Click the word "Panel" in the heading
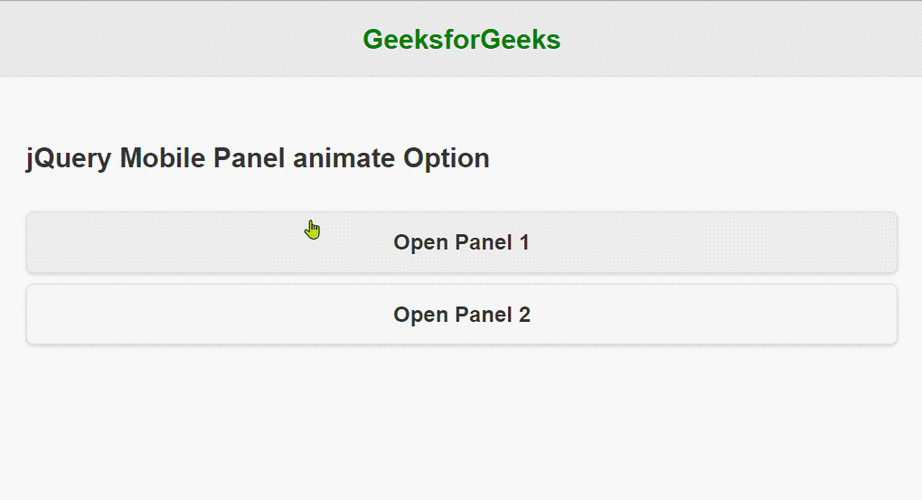The height and width of the screenshot is (500, 922). (249, 158)
